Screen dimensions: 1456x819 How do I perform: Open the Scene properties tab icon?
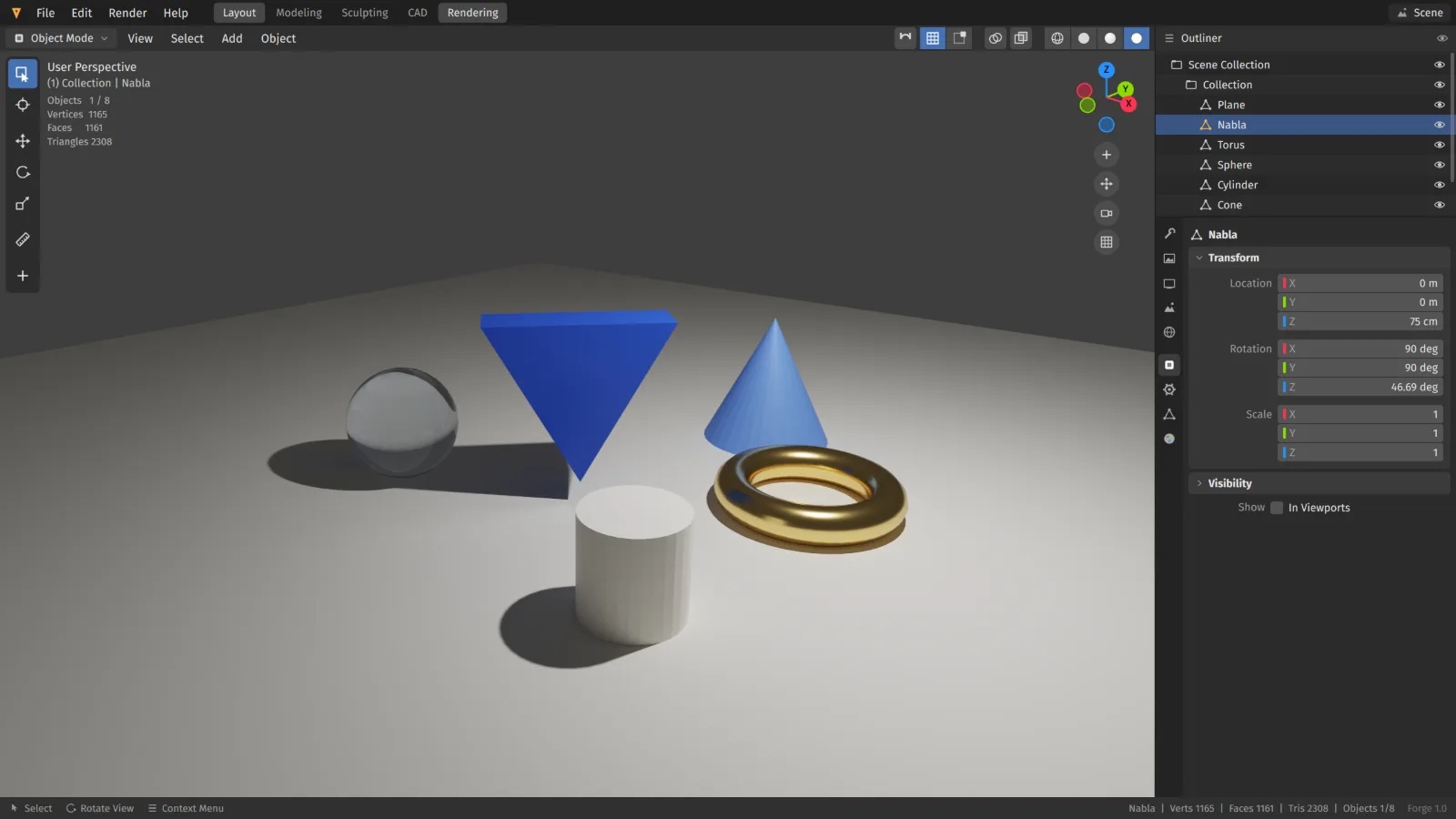point(1169,308)
